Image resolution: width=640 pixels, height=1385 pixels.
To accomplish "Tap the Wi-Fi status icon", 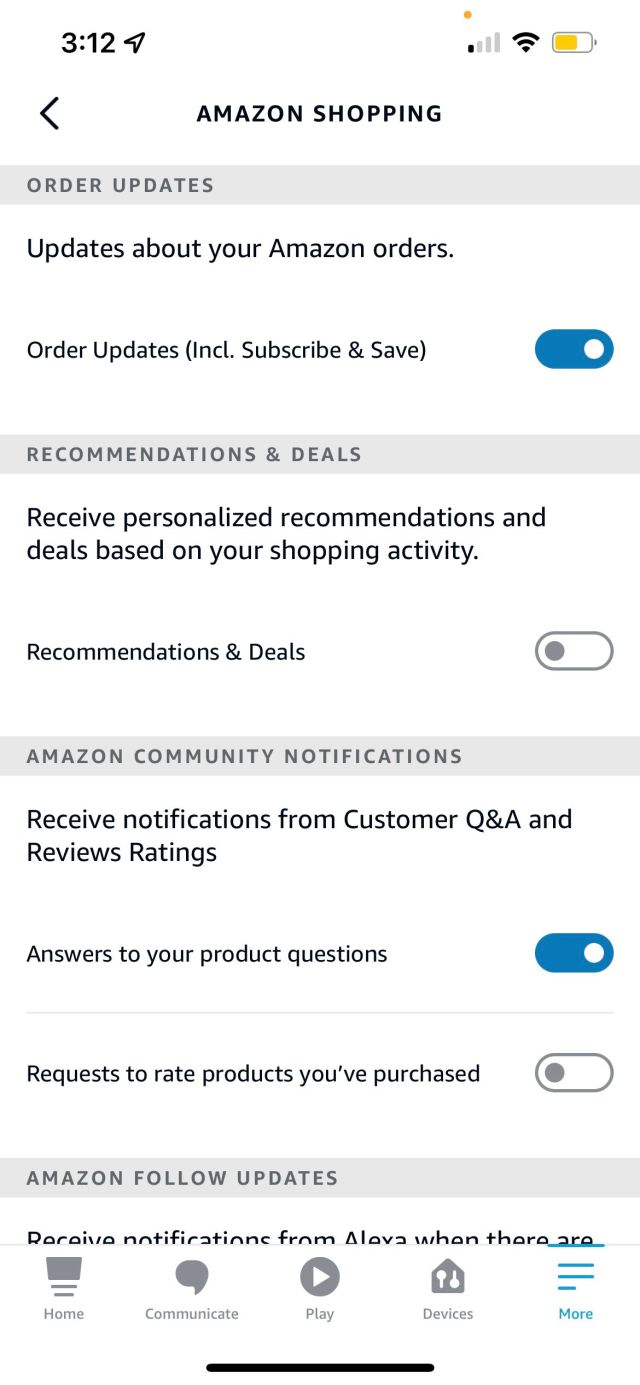I will (525, 43).
